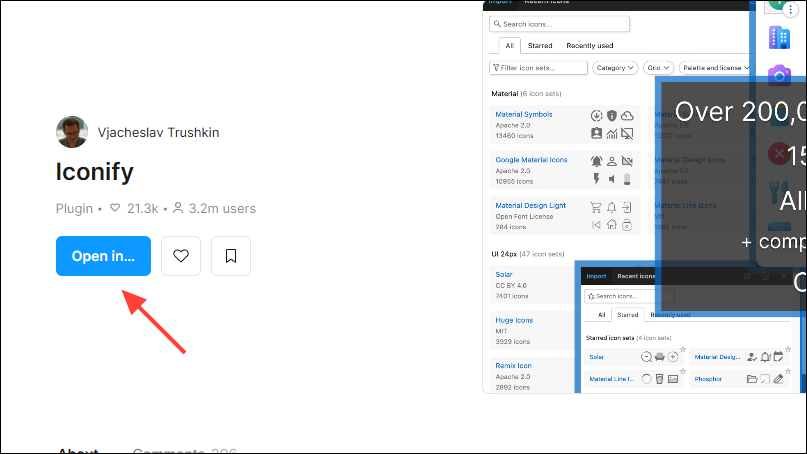Screen dimensions: 807x454
Task: Click the author's round avatar photo
Action: click(72, 132)
